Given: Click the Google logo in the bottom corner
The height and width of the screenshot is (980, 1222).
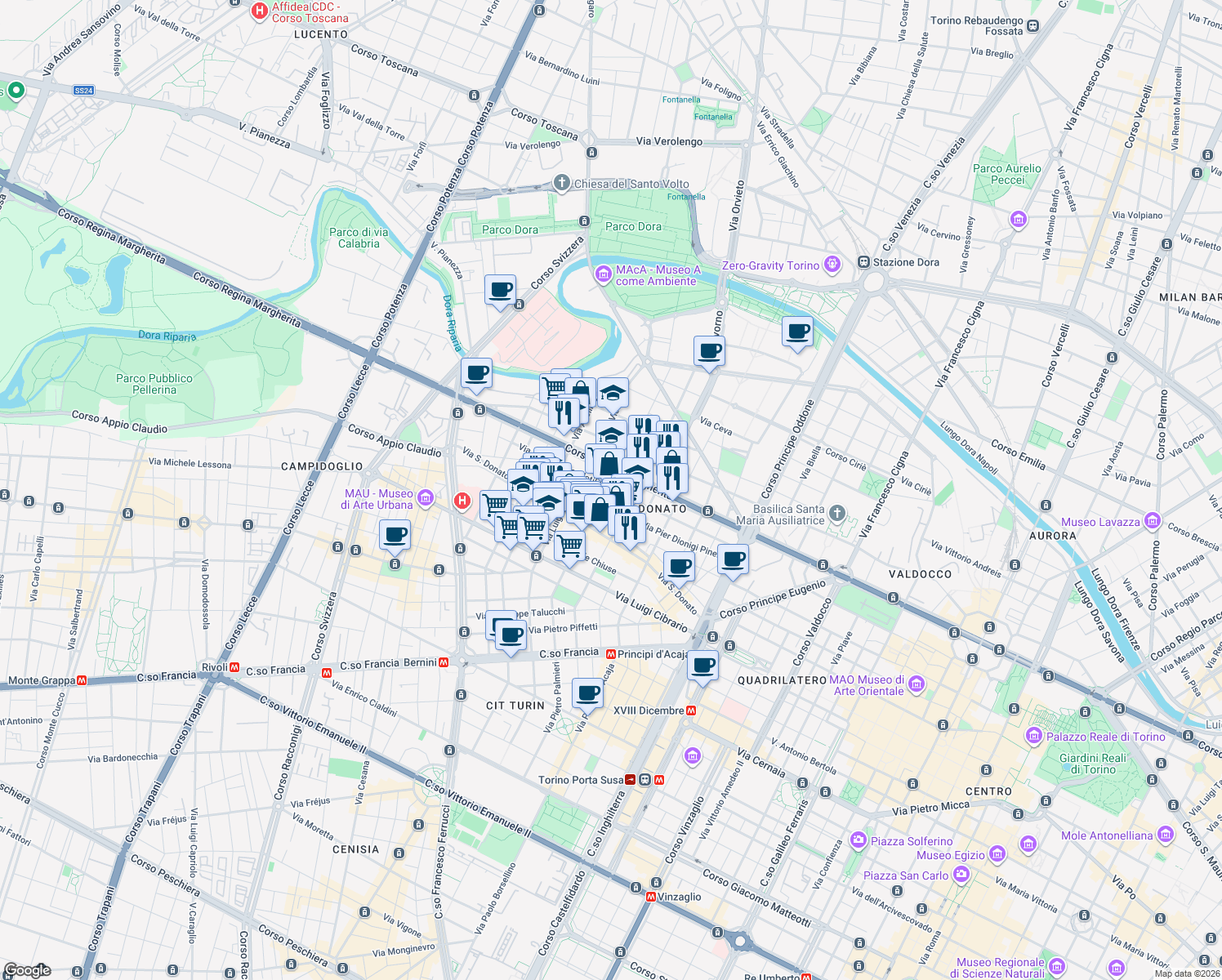Looking at the screenshot, I should pos(29,971).
